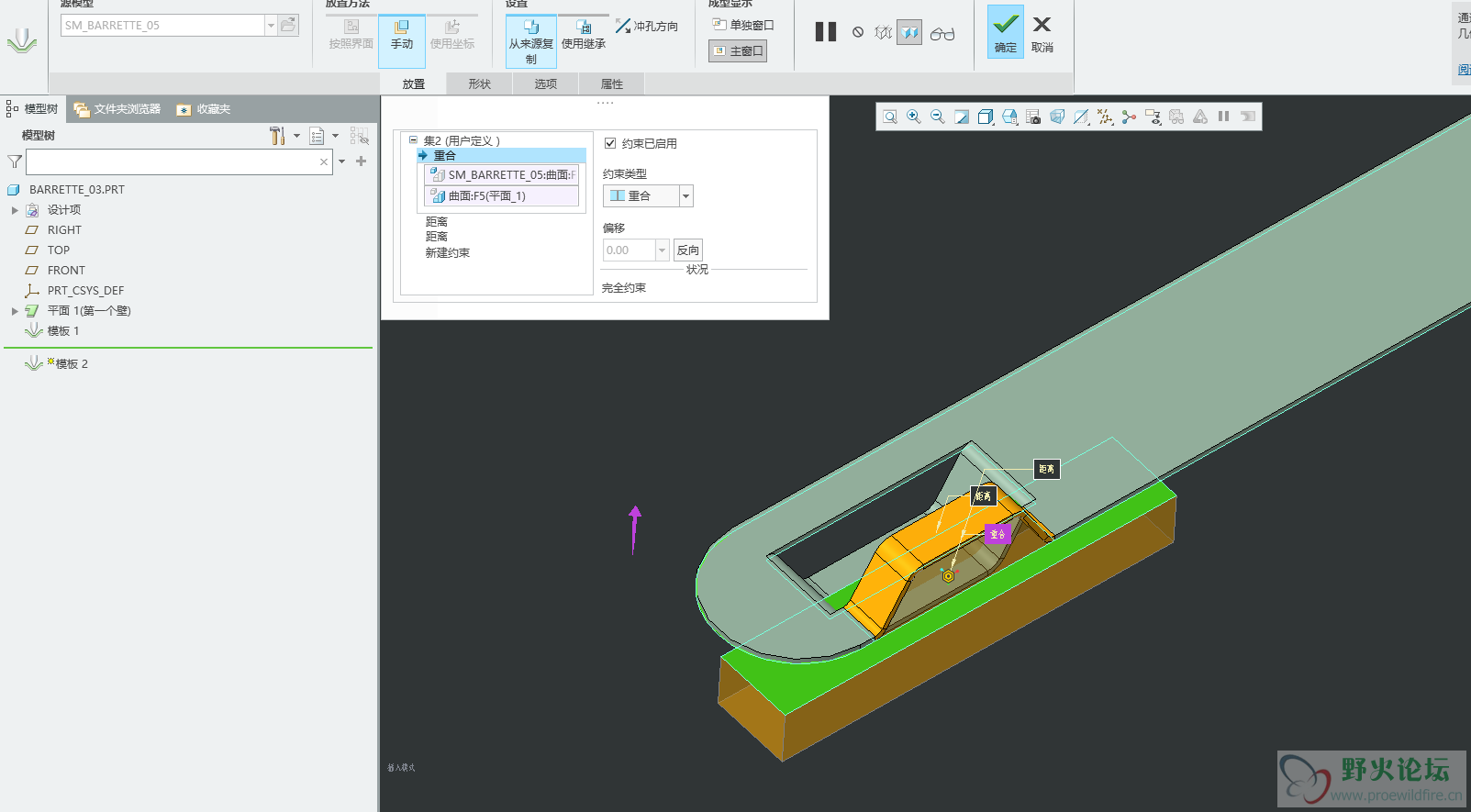
Task: Click the 反向 flip button
Action: pos(688,250)
